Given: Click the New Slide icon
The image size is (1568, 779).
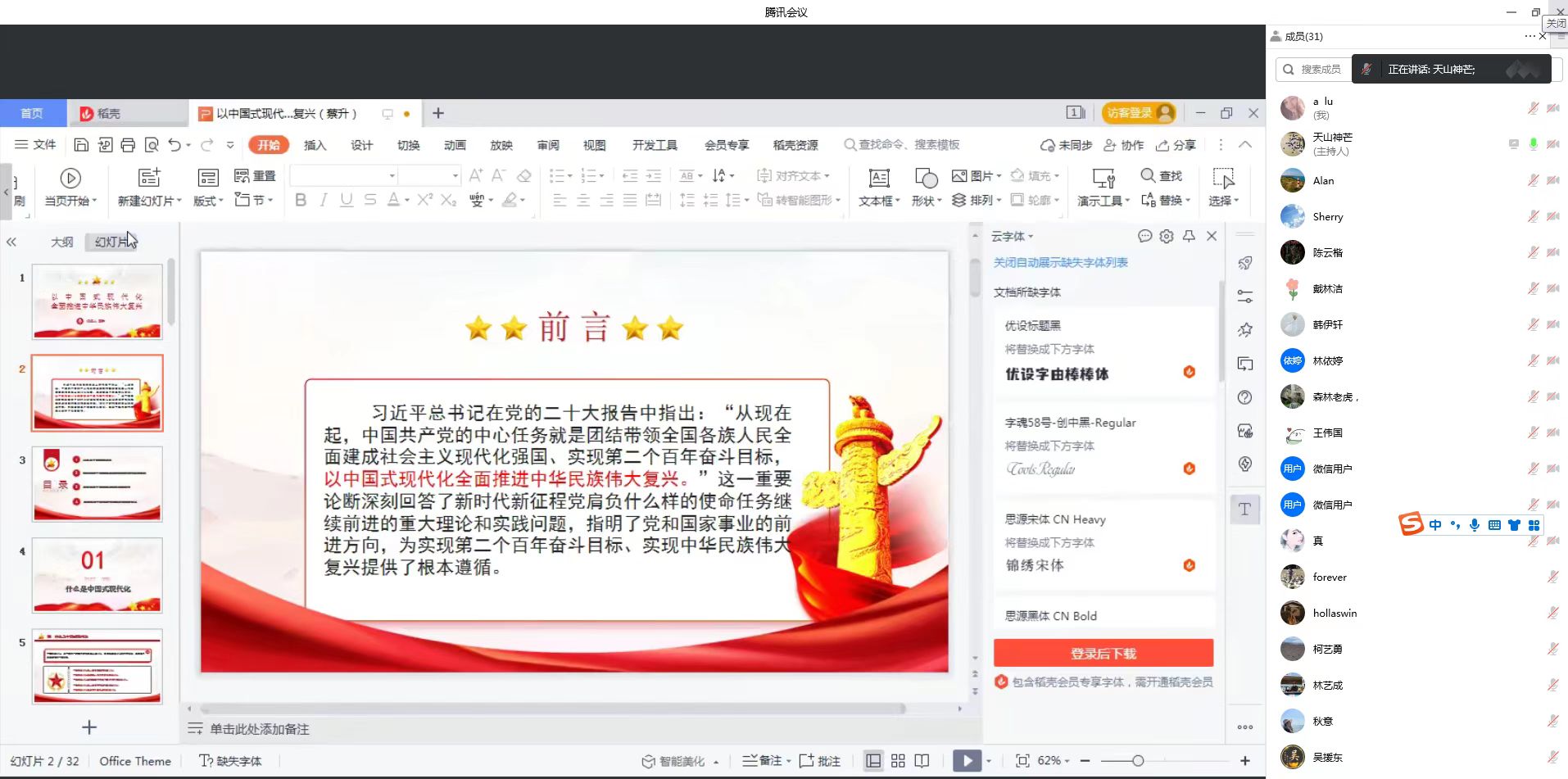Looking at the screenshot, I should [148, 178].
